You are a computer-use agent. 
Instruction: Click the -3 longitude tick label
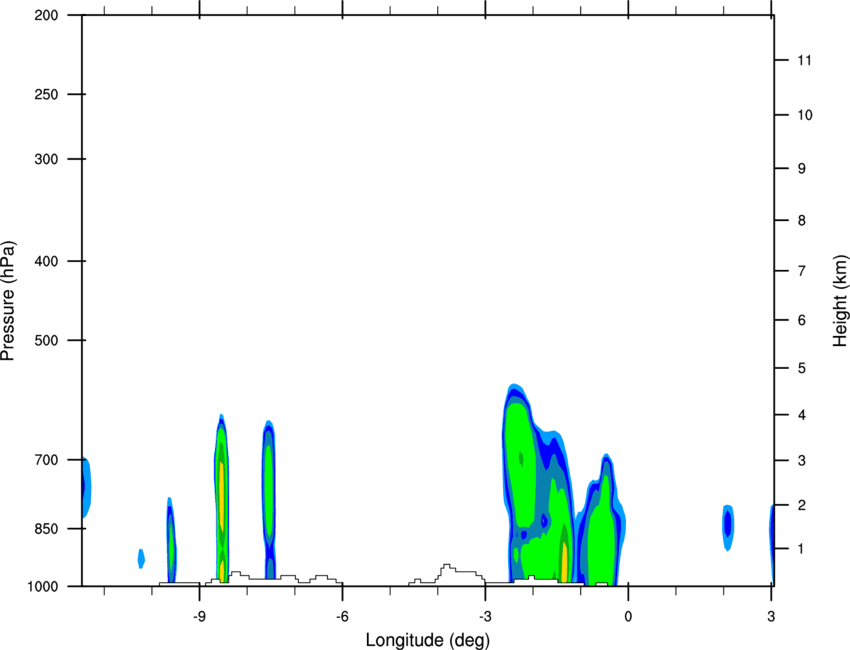tap(485, 616)
